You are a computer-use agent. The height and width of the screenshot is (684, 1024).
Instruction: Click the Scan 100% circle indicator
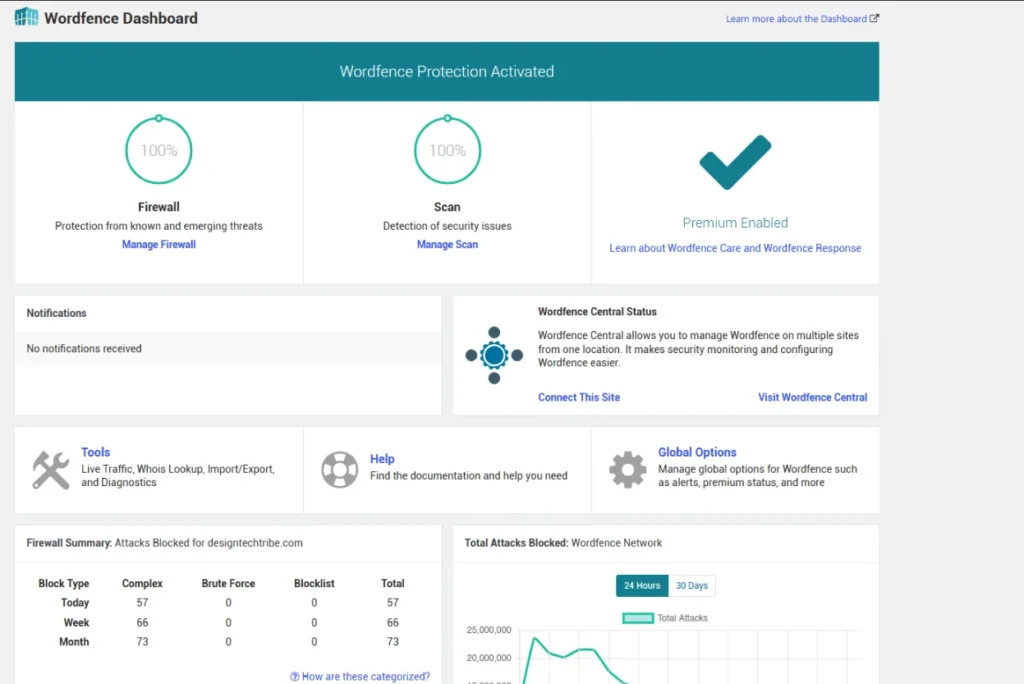point(447,150)
